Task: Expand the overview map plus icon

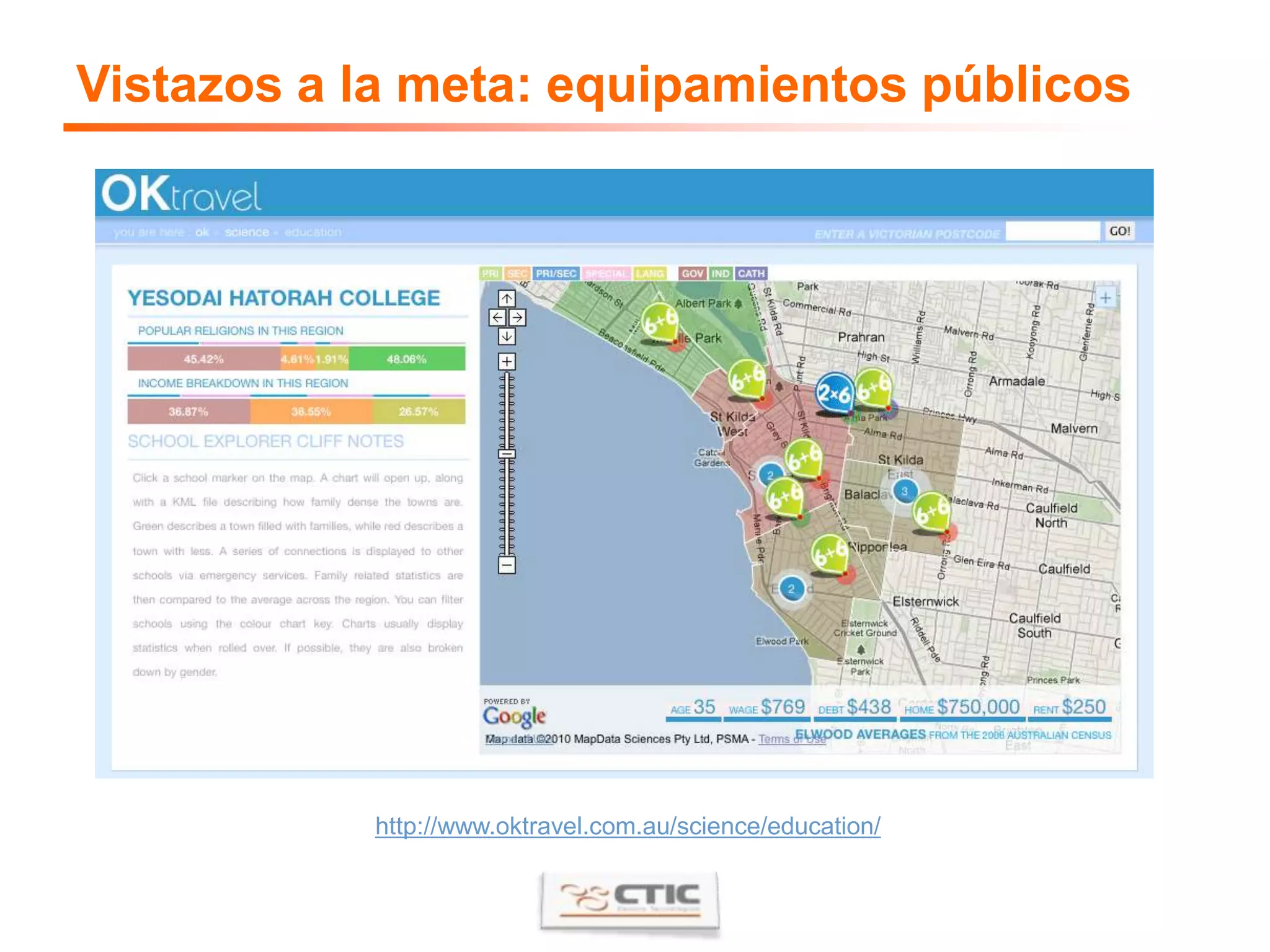Action: [1105, 298]
